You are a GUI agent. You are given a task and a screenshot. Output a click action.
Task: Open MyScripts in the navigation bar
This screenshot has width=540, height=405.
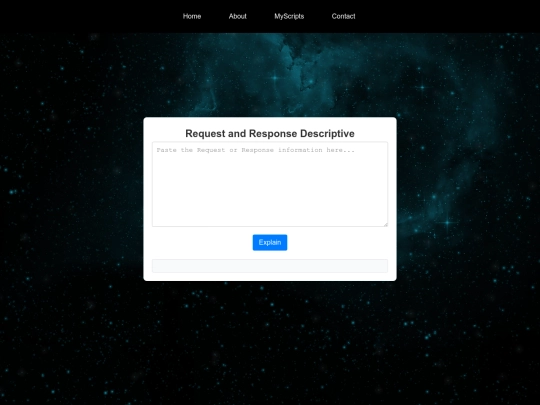pos(289,16)
